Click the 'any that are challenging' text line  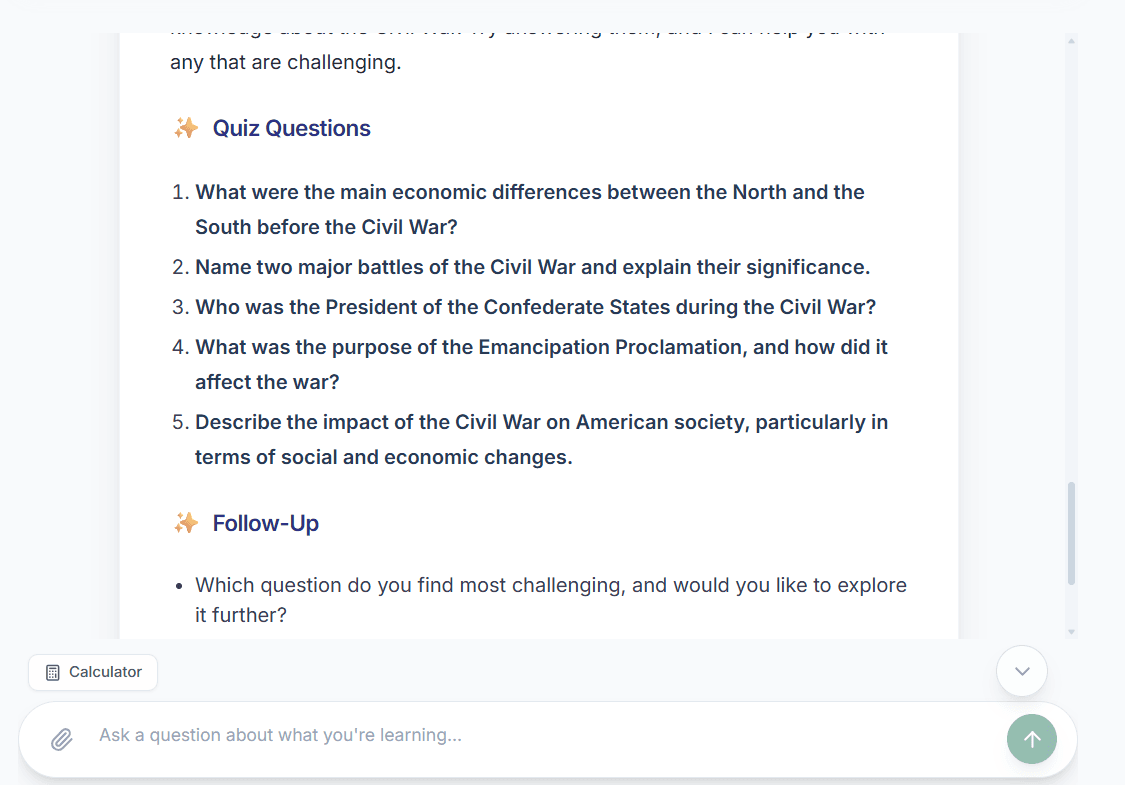coord(285,62)
